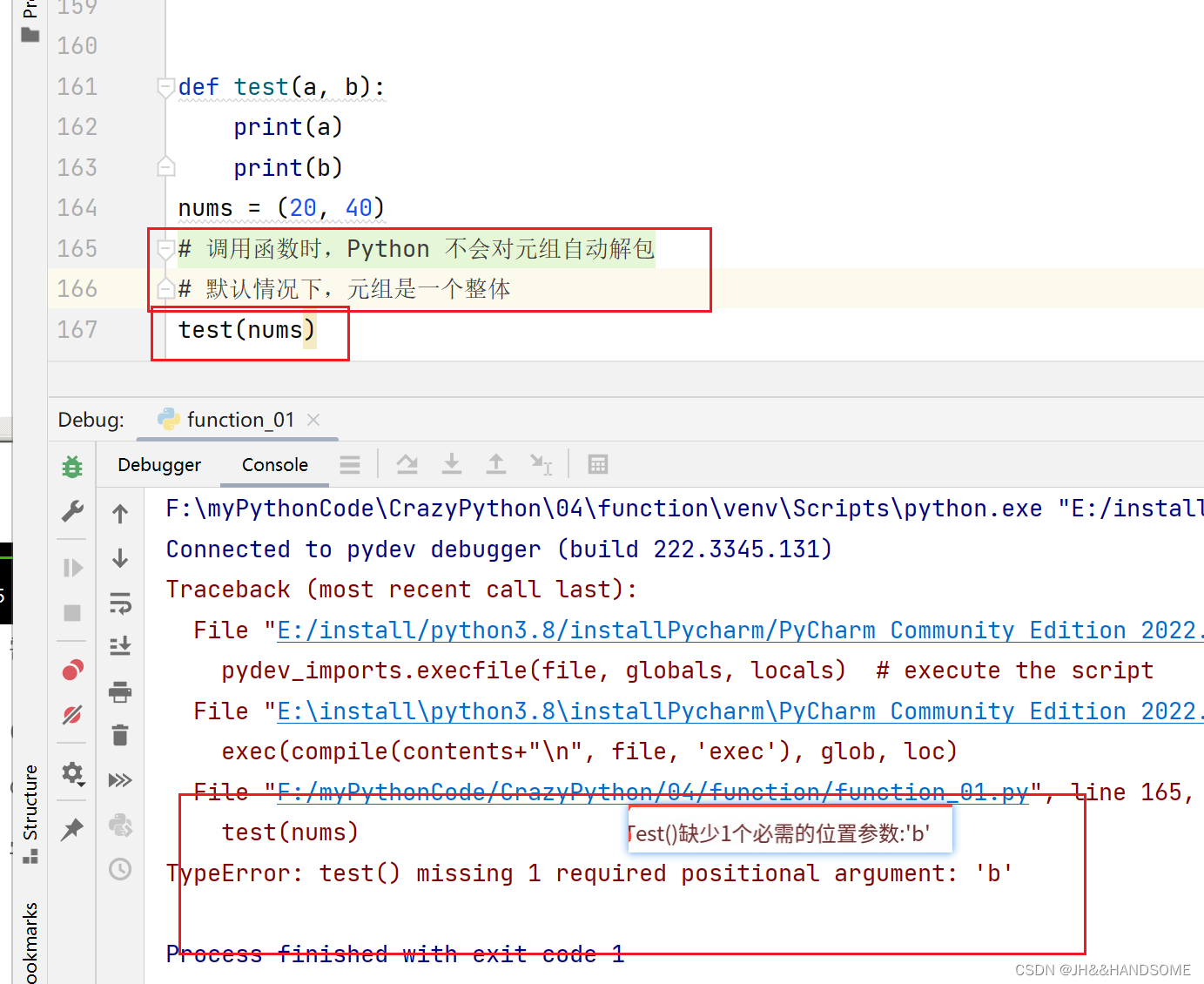This screenshot has height=984, width=1204.
Task: Run to cursor toolbar icon
Action: point(541,464)
